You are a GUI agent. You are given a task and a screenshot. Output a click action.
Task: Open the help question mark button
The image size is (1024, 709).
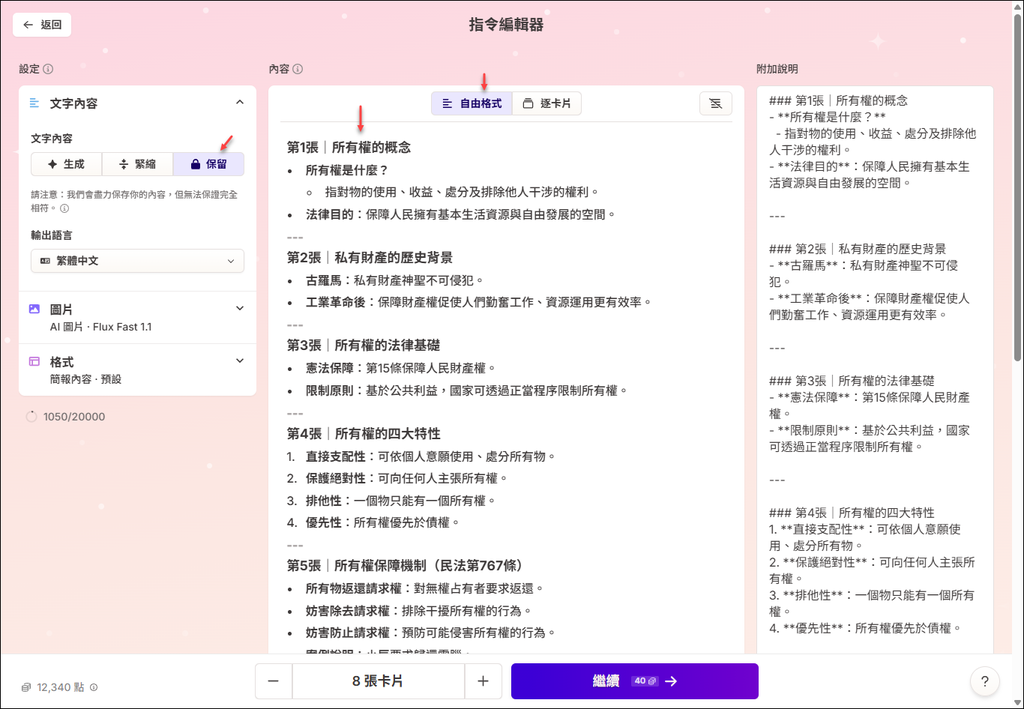[985, 681]
